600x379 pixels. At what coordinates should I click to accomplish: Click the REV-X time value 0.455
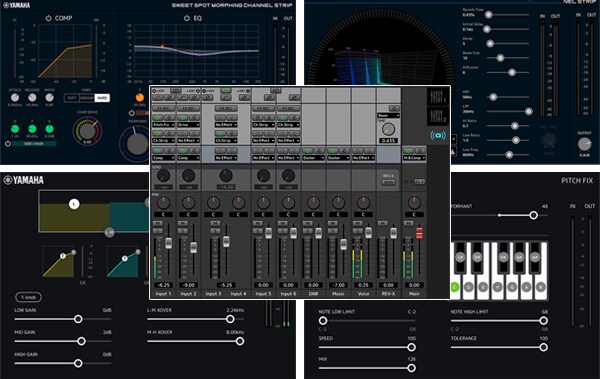(x=388, y=141)
